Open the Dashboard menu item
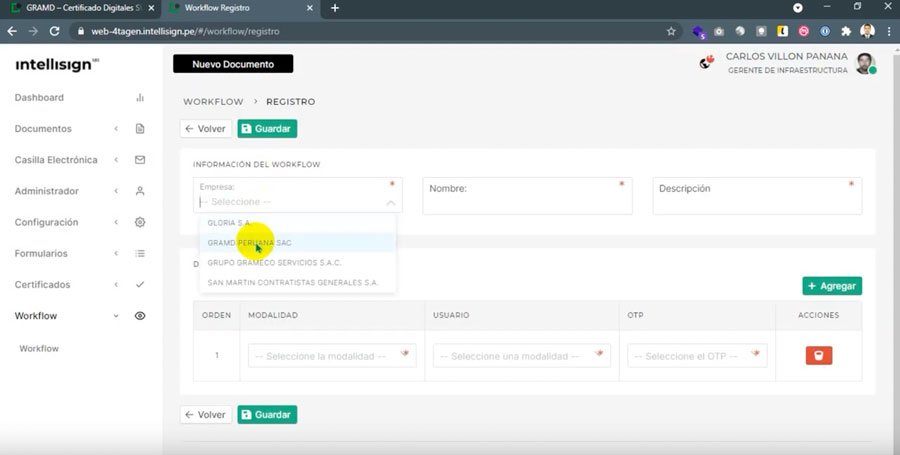This screenshot has width=900, height=455. [x=39, y=98]
